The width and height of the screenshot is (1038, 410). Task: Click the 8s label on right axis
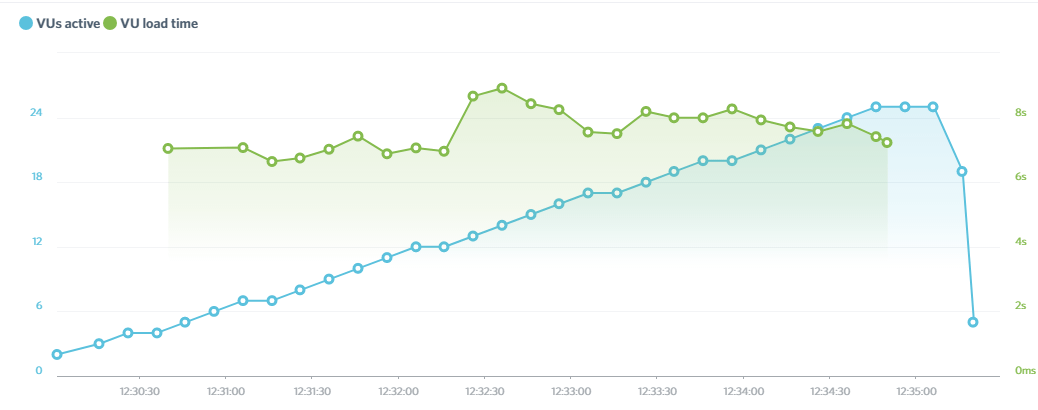click(x=1020, y=112)
